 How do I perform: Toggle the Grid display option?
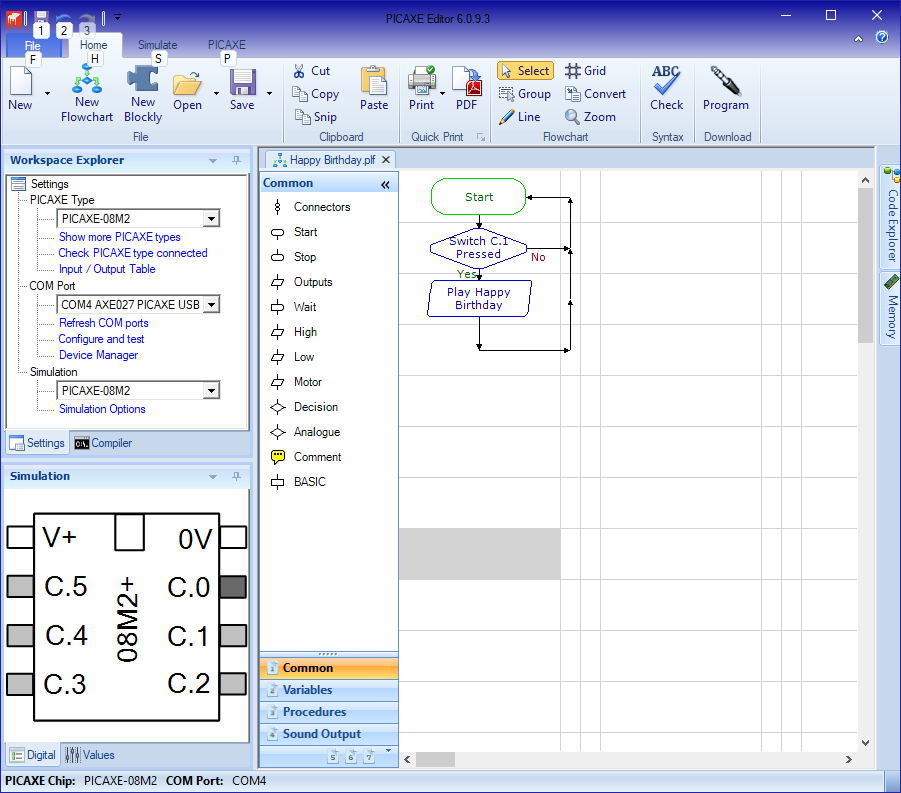586,71
